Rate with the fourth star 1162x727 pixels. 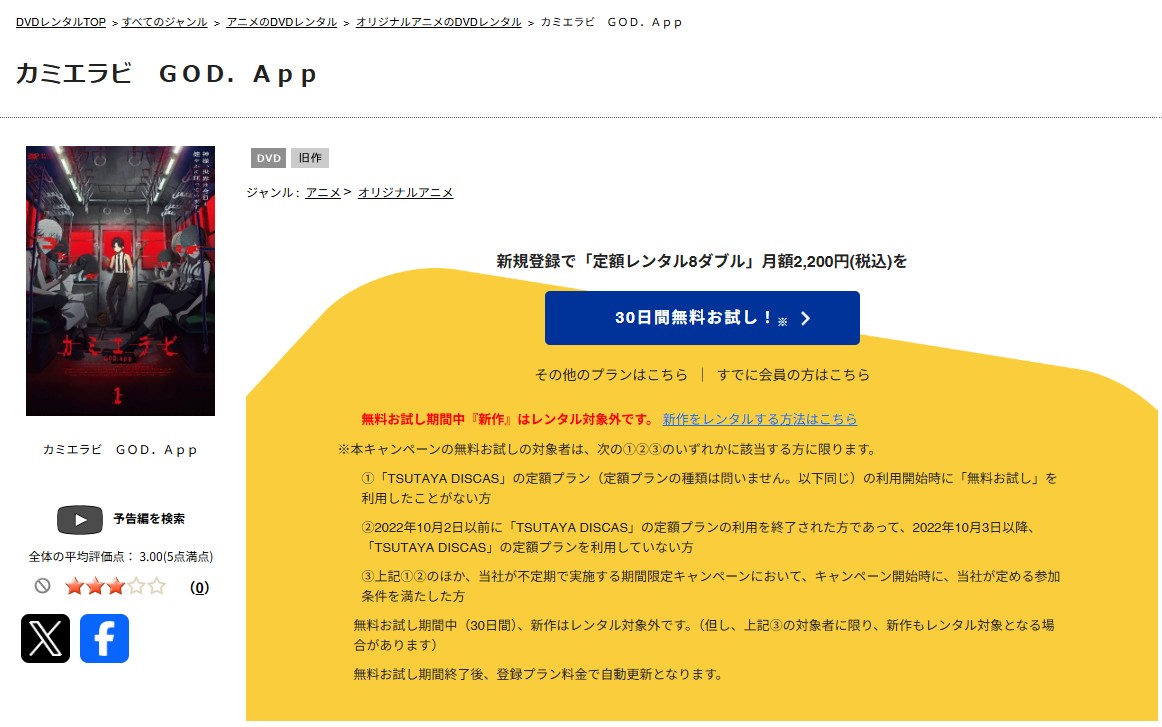136,587
